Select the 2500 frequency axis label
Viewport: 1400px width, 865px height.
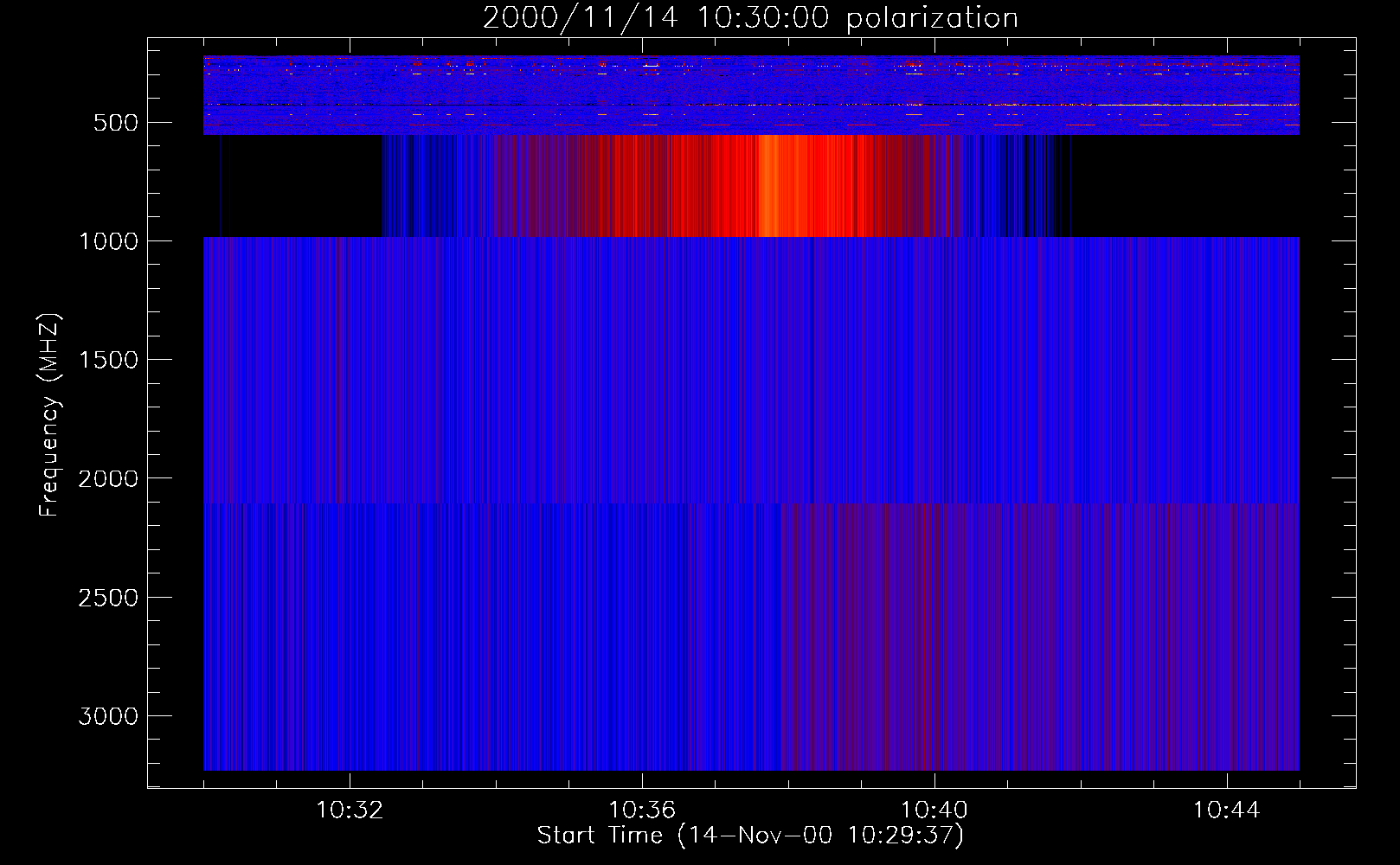click(108, 598)
